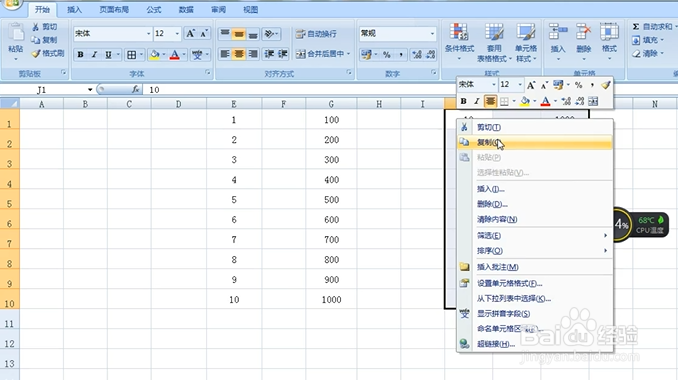
Task: Open the ribbon font name dropdown
Action: (x=148, y=33)
